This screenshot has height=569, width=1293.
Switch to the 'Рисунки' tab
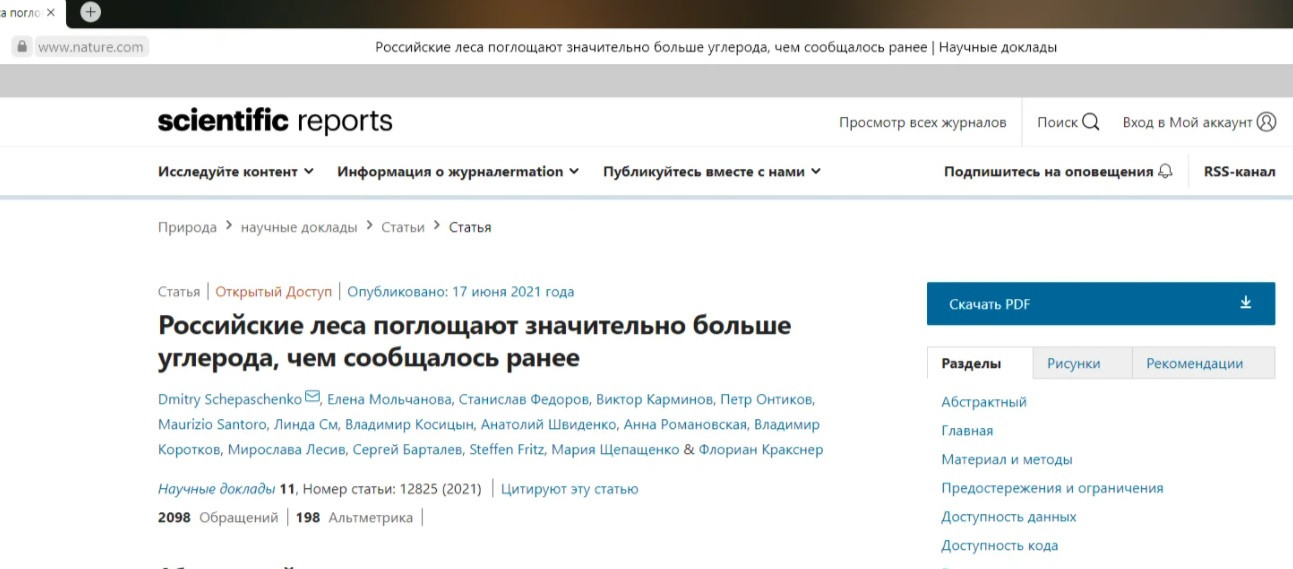tap(1073, 363)
